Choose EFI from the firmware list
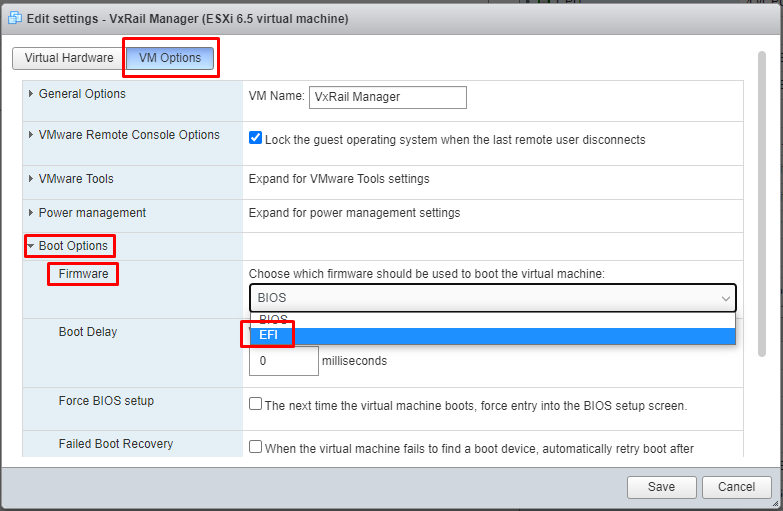The image size is (783, 511). pyautogui.click(x=269, y=335)
